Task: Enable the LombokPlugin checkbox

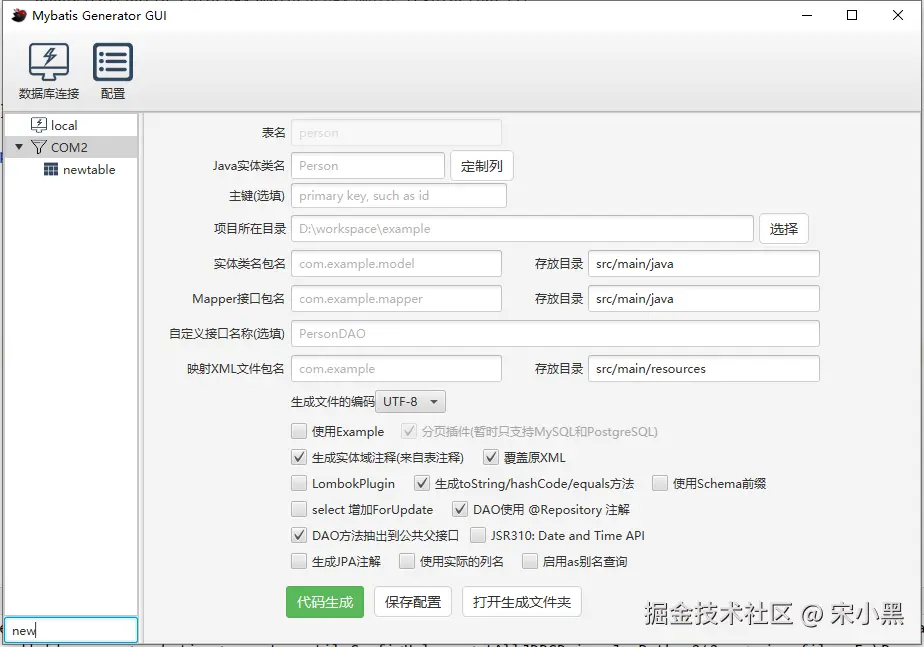Action: click(299, 483)
